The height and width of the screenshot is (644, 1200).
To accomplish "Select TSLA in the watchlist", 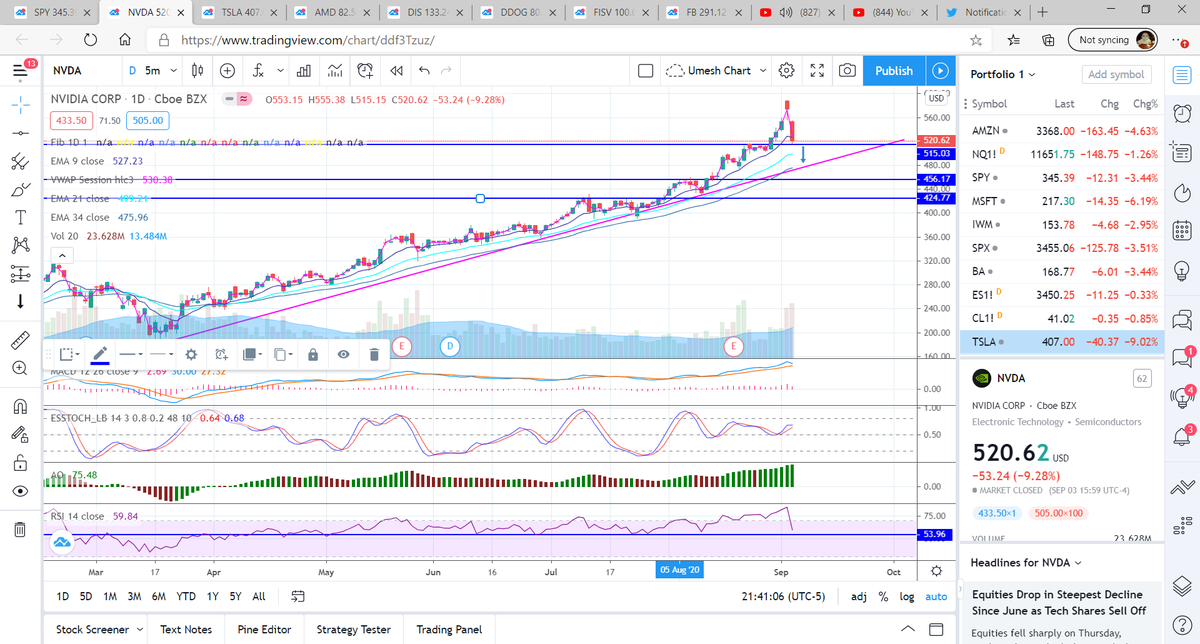I will pyautogui.click(x=1062, y=341).
